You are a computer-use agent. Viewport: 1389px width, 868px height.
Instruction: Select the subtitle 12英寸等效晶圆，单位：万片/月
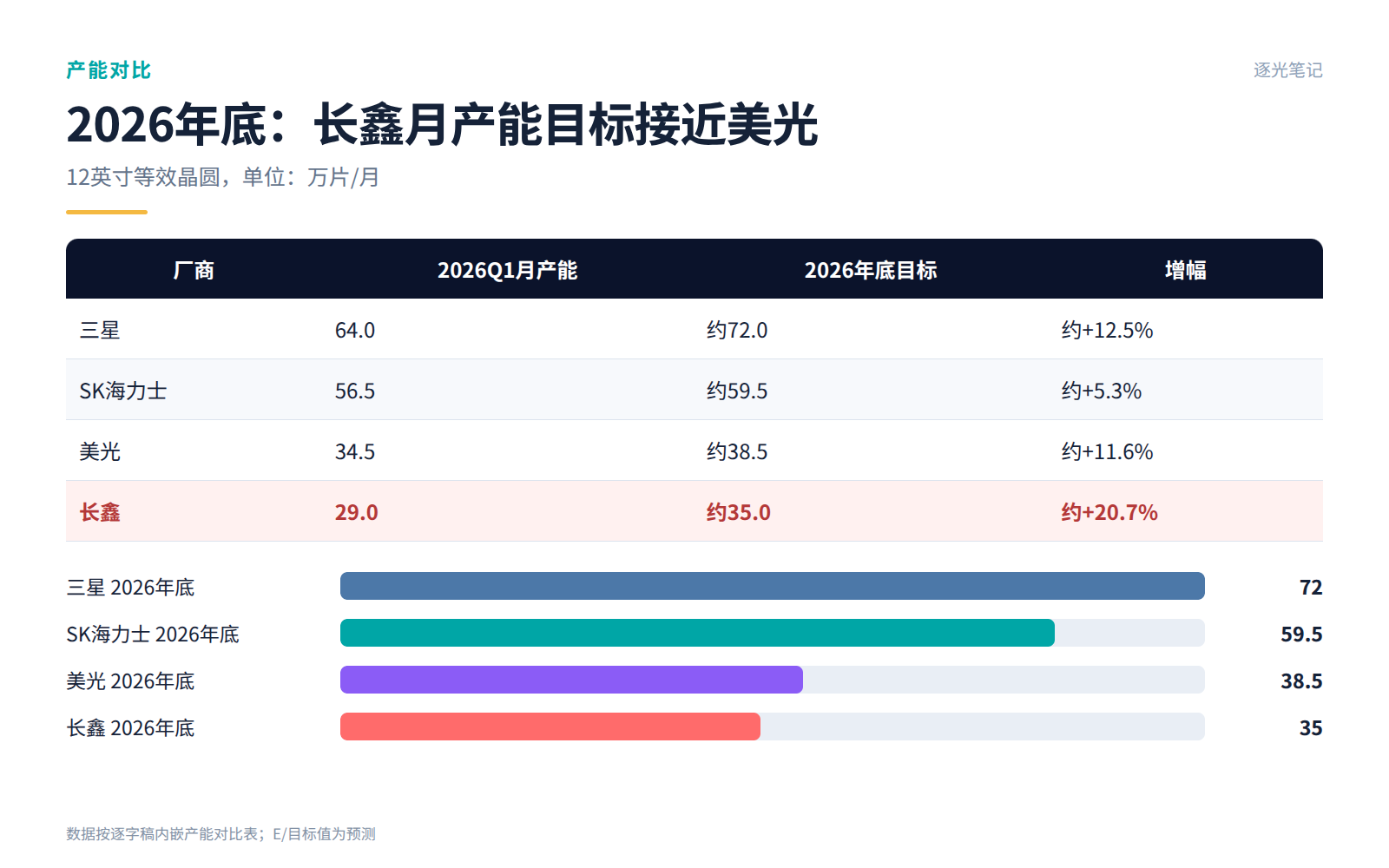coord(223,177)
